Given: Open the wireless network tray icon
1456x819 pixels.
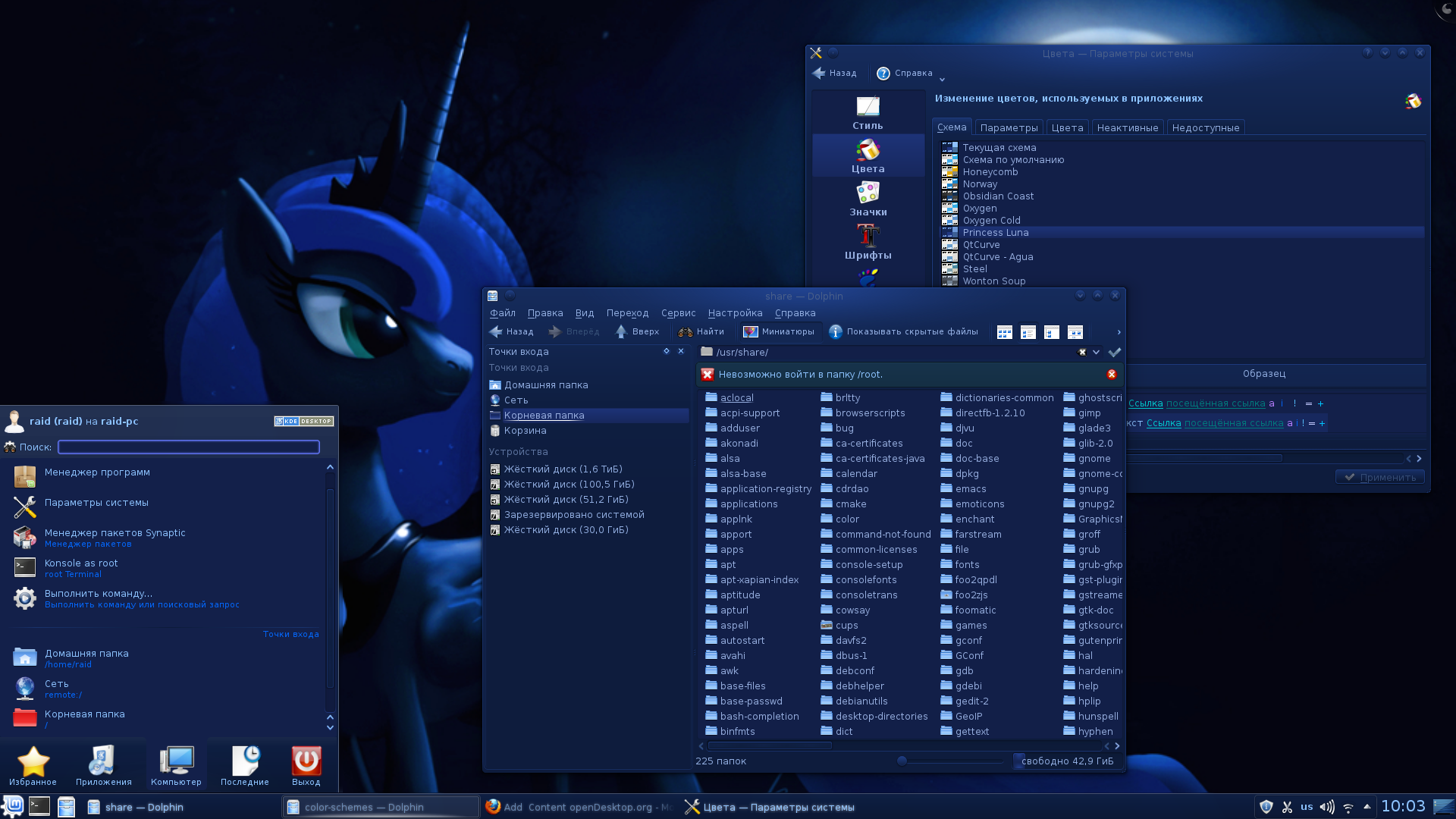Looking at the screenshot, I should click(x=1348, y=807).
